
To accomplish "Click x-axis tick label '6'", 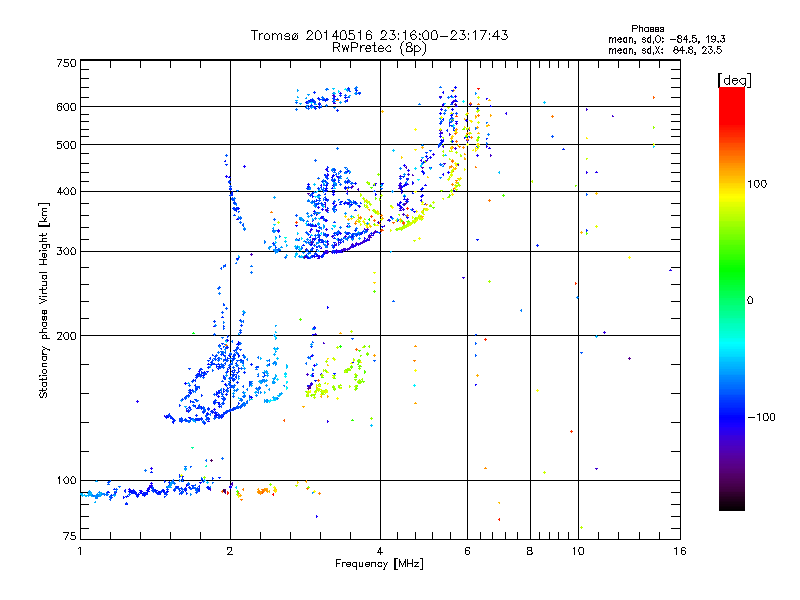I will coord(467,551).
